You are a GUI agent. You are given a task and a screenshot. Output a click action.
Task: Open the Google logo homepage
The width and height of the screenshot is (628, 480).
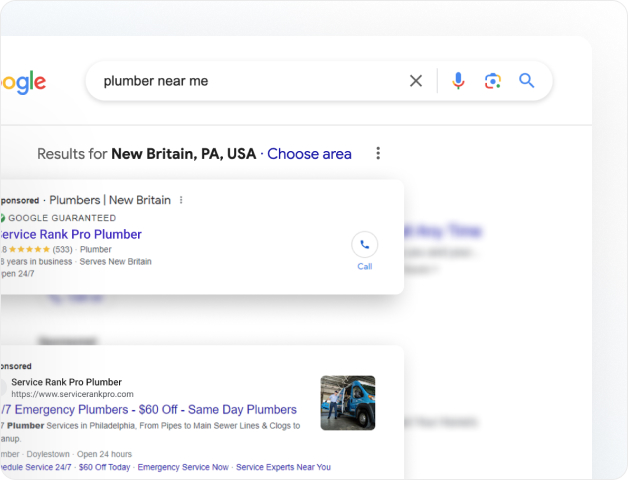click(23, 82)
